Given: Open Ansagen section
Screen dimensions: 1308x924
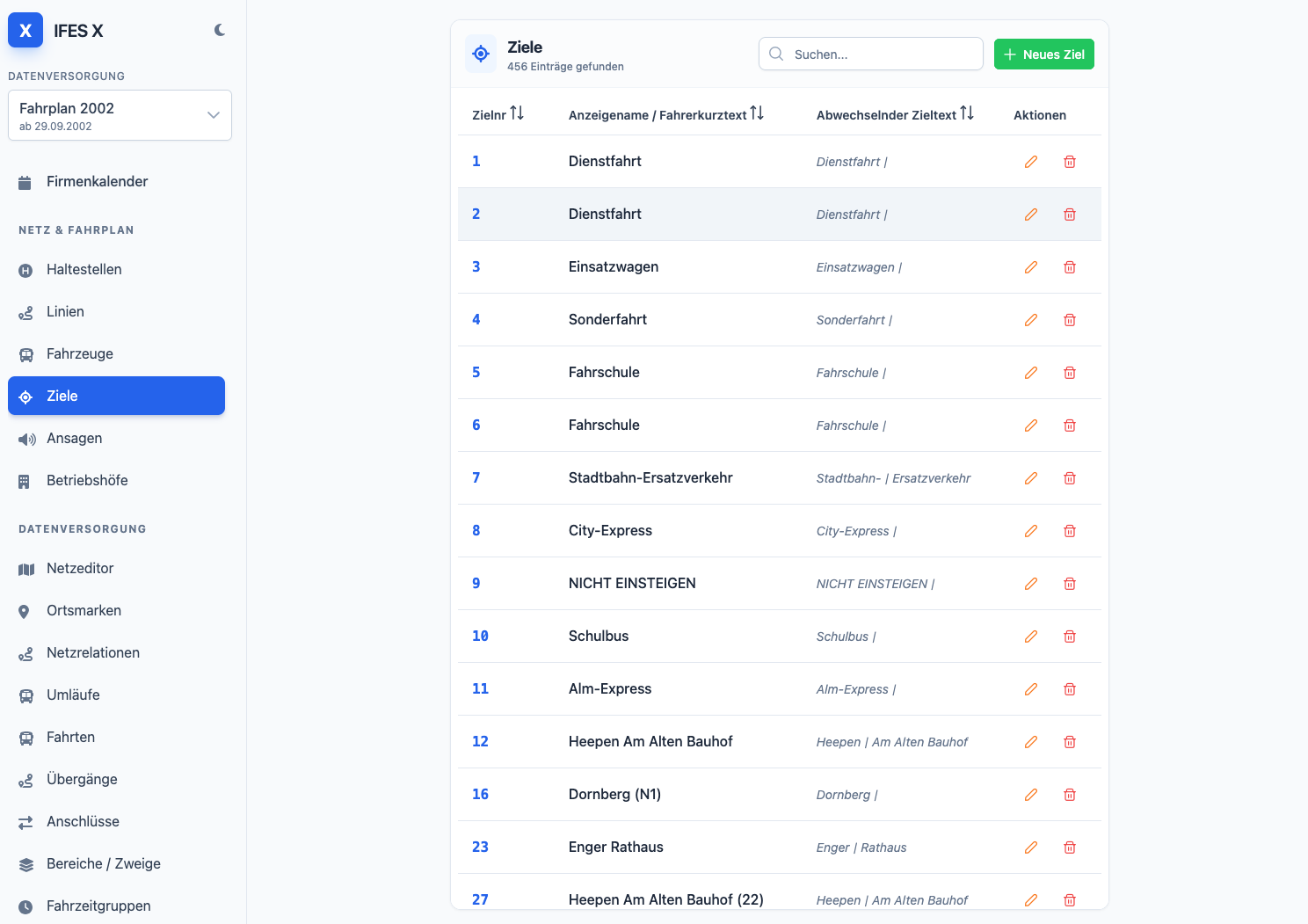Looking at the screenshot, I should point(116,439).
